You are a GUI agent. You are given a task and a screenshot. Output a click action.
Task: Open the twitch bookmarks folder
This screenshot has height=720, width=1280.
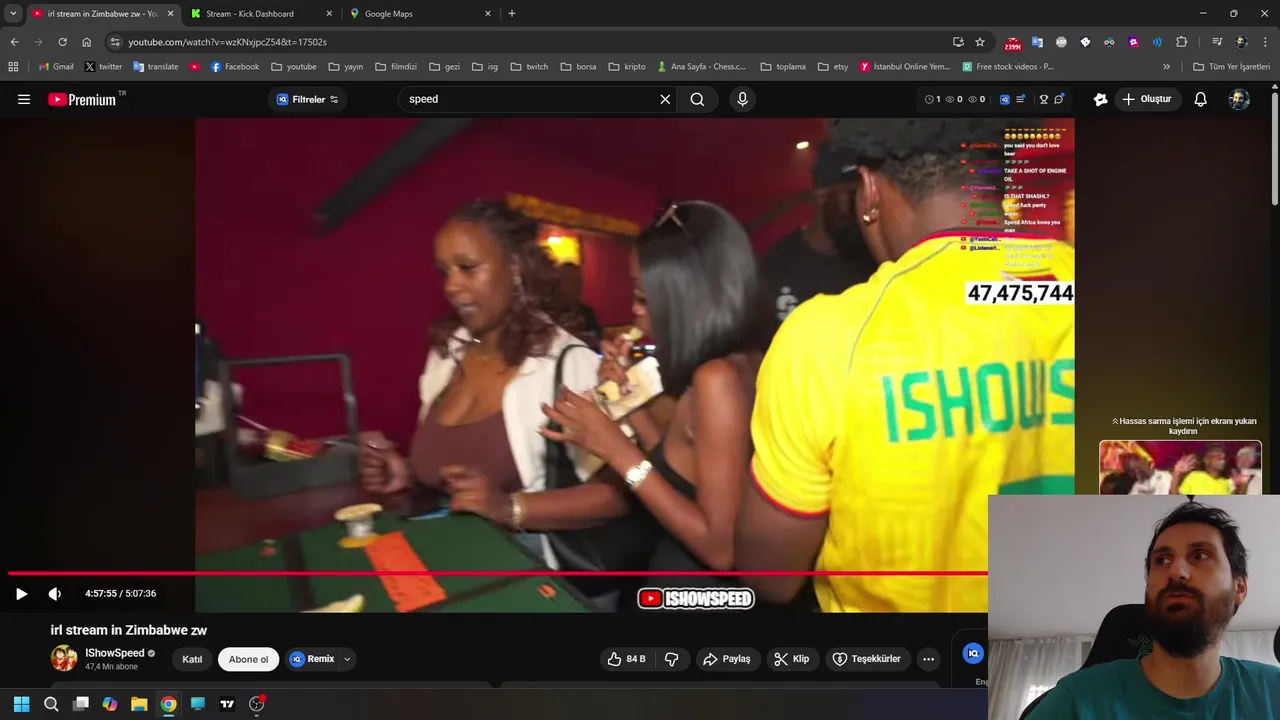pos(529,67)
